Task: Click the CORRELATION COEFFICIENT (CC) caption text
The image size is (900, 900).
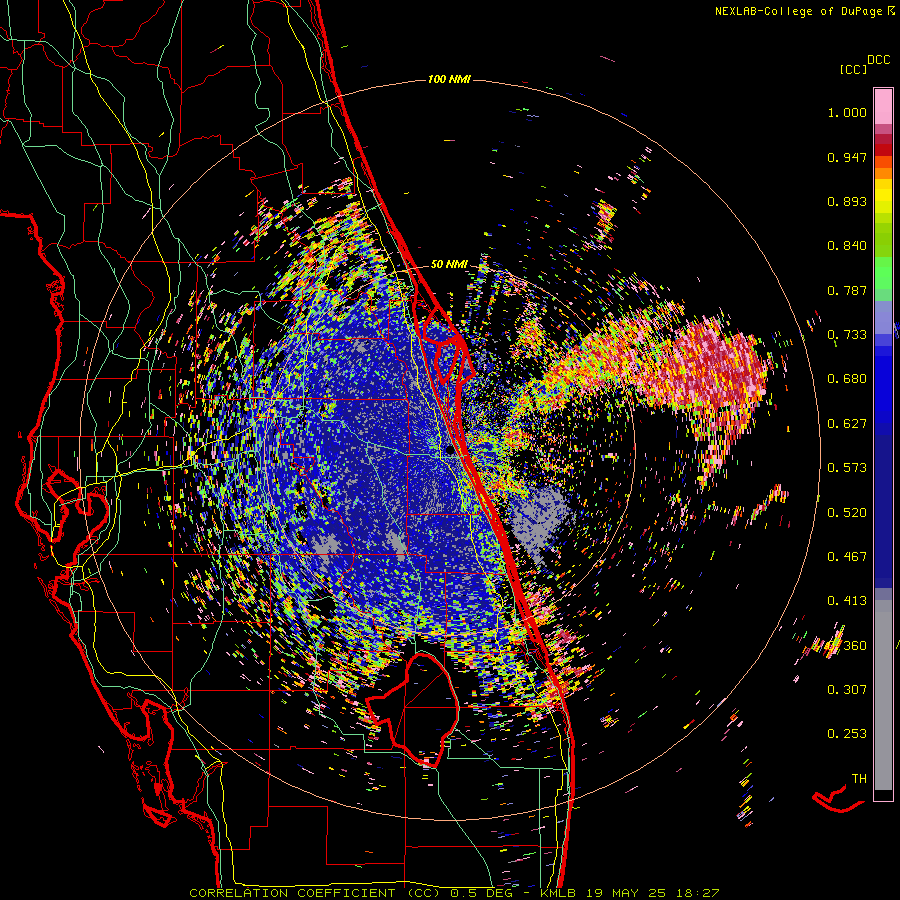Action: pyautogui.click(x=315, y=893)
